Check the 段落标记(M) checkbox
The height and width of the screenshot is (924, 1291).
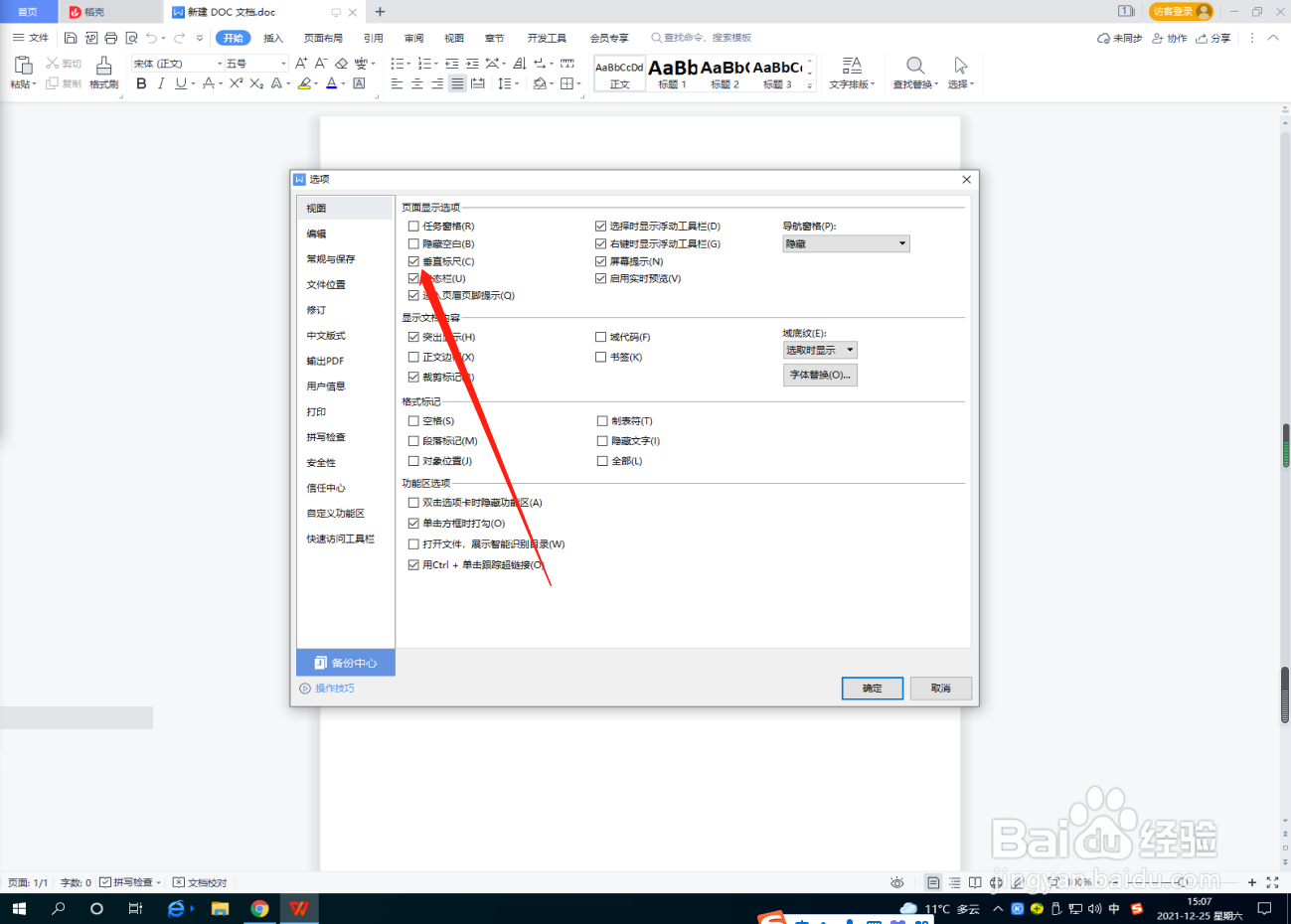click(x=413, y=441)
